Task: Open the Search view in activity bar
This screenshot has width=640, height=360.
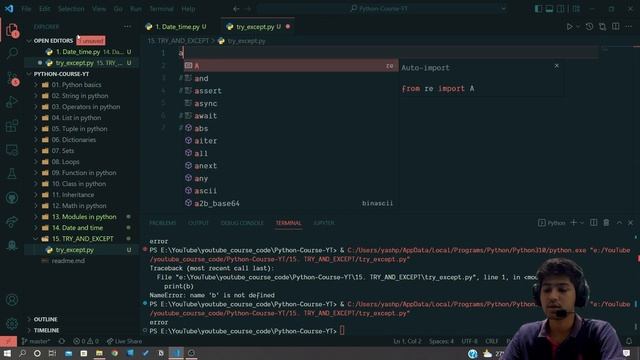Action: point(12,53)
